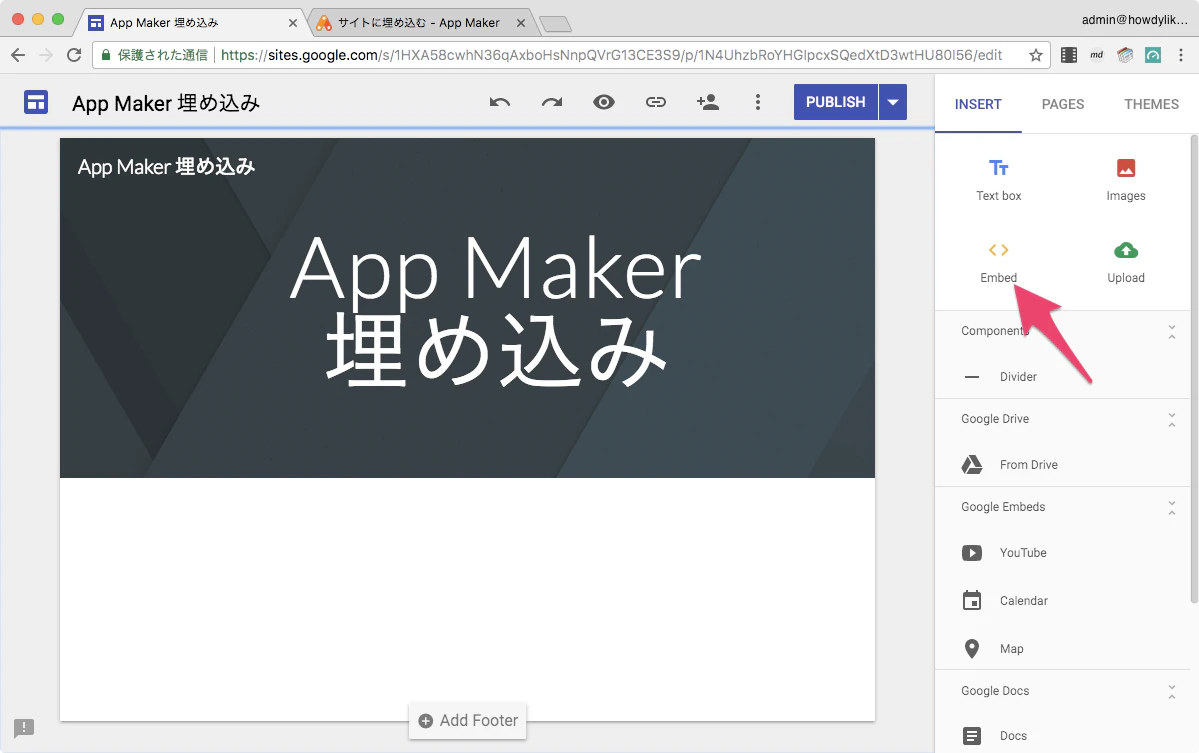The image size is (1199, 753).
Task: Switch to the PAGES tab
Action: coord(1063,104)
